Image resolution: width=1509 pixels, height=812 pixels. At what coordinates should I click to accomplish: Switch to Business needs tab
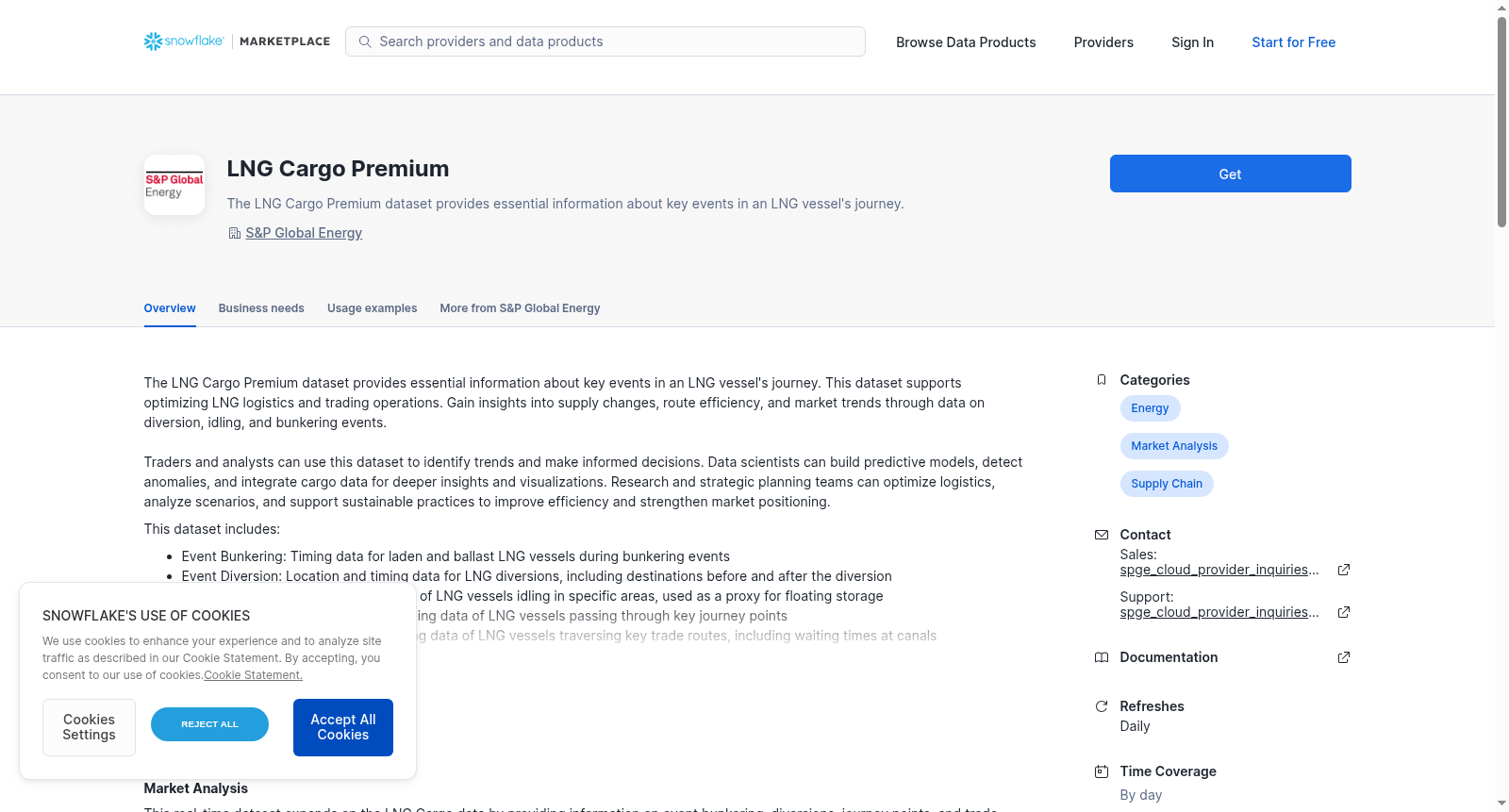click(x=261, y=308)
